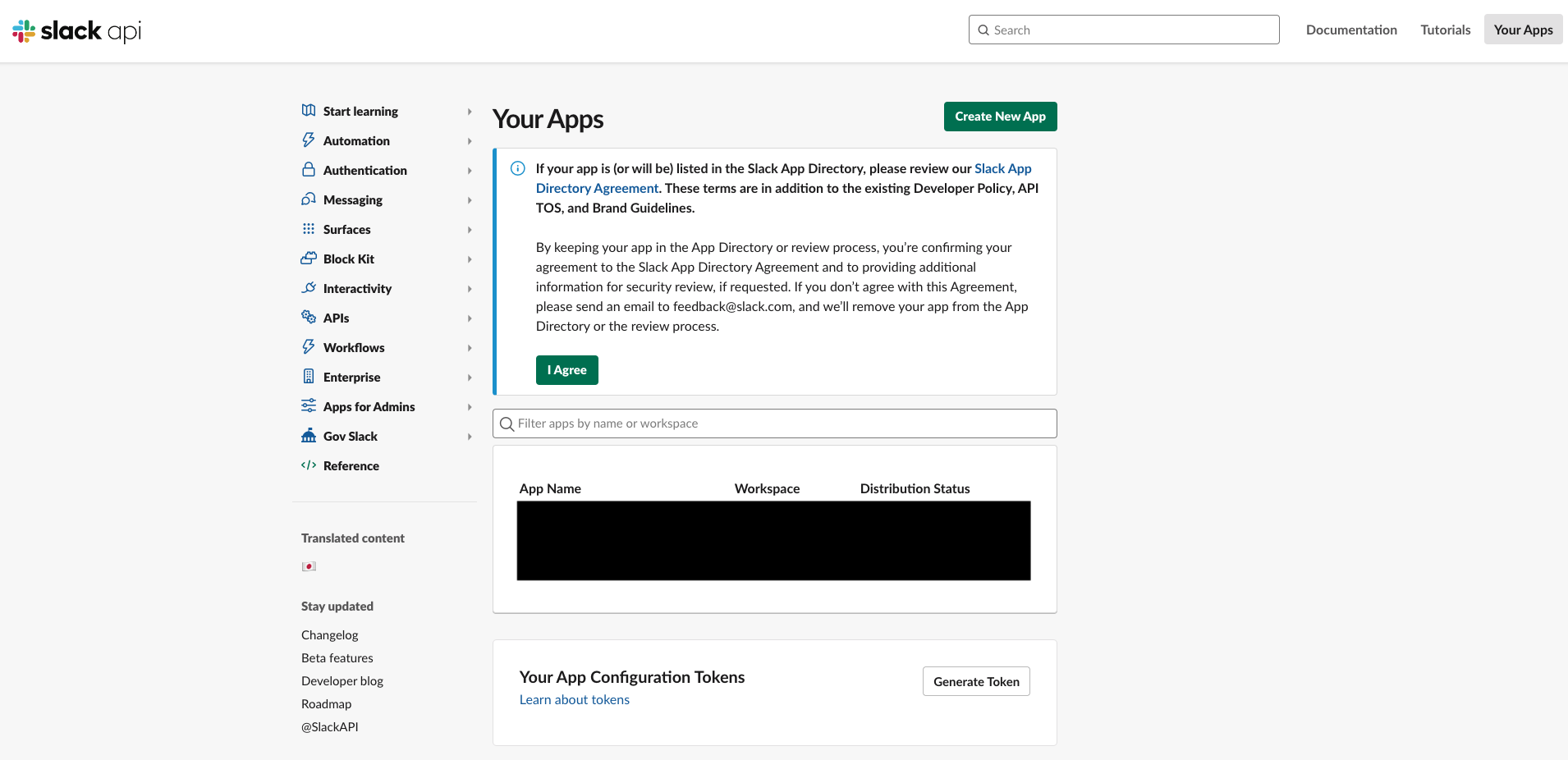Open the Tutorials tab
The height and width of the screenshot is (760, 1568).
click(1445, 29)
